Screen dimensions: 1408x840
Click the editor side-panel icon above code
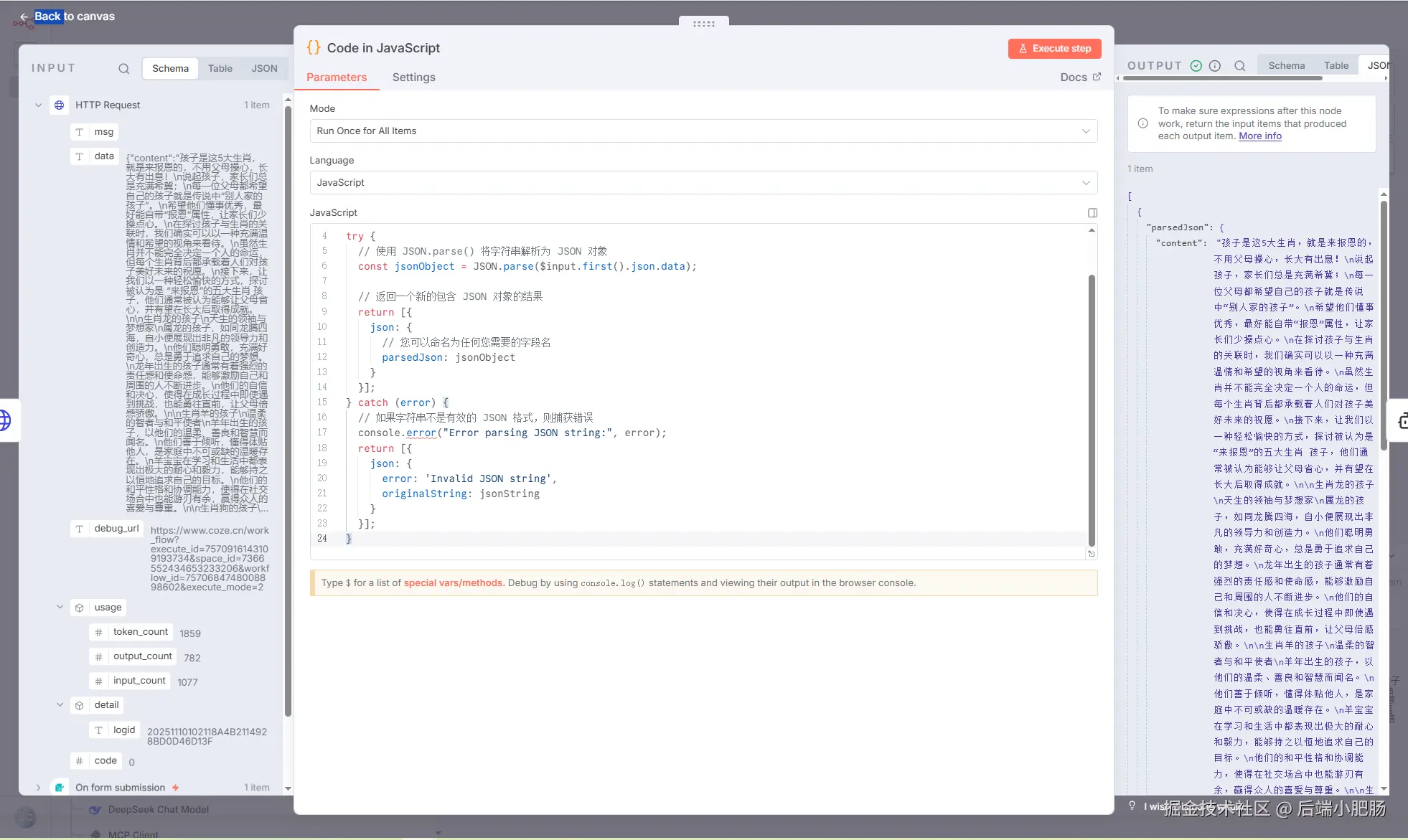1092,213
